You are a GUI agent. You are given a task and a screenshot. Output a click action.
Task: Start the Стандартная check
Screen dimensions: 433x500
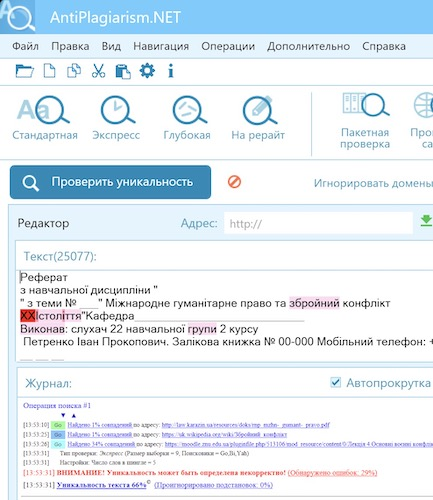pos(45,118)
